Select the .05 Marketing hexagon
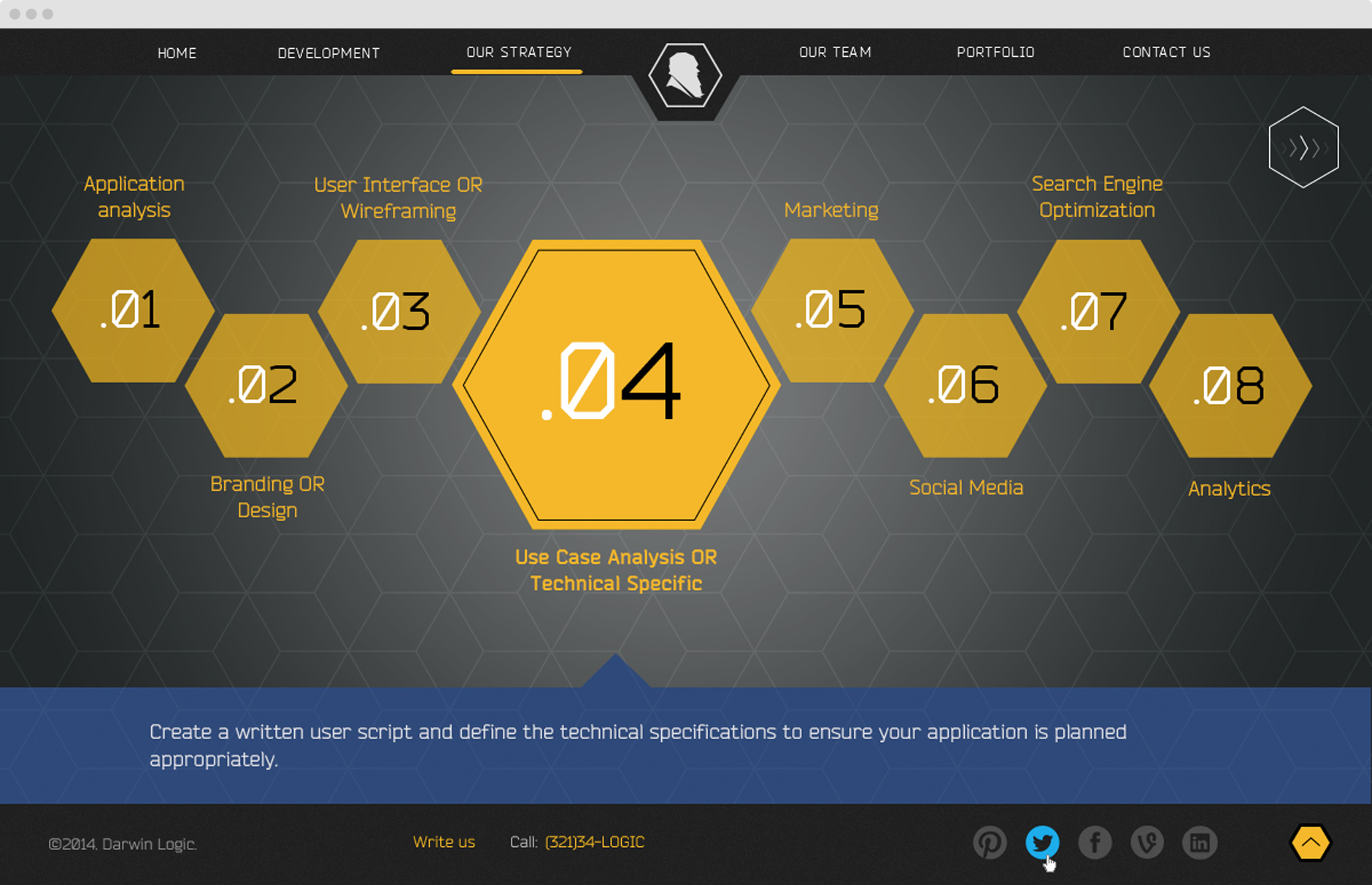 tap(832, 311)
